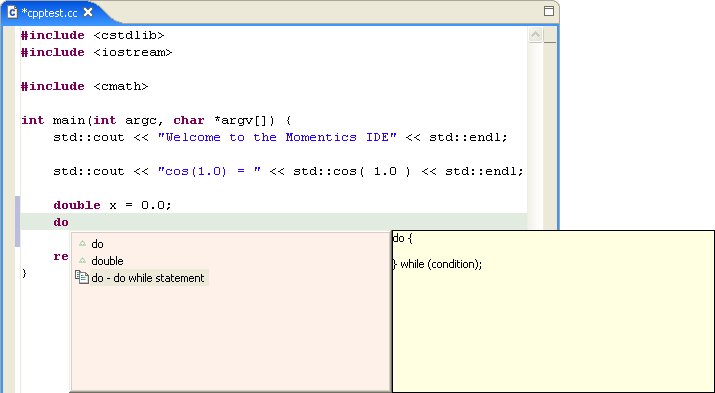Viewport: 715px width, 393px height.
Task: Close the cpptest.cc editor tab
Action: pyautogui.click(x=88, y=12)
